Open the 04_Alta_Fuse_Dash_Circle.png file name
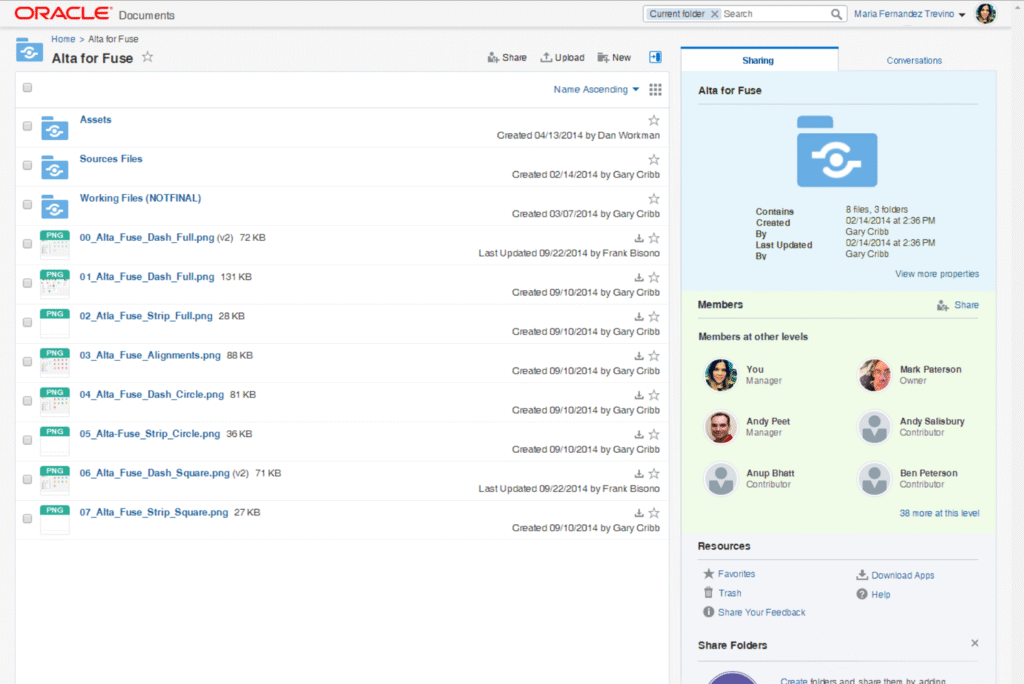This screenshot has height=684, width=1024. [152, 395]
